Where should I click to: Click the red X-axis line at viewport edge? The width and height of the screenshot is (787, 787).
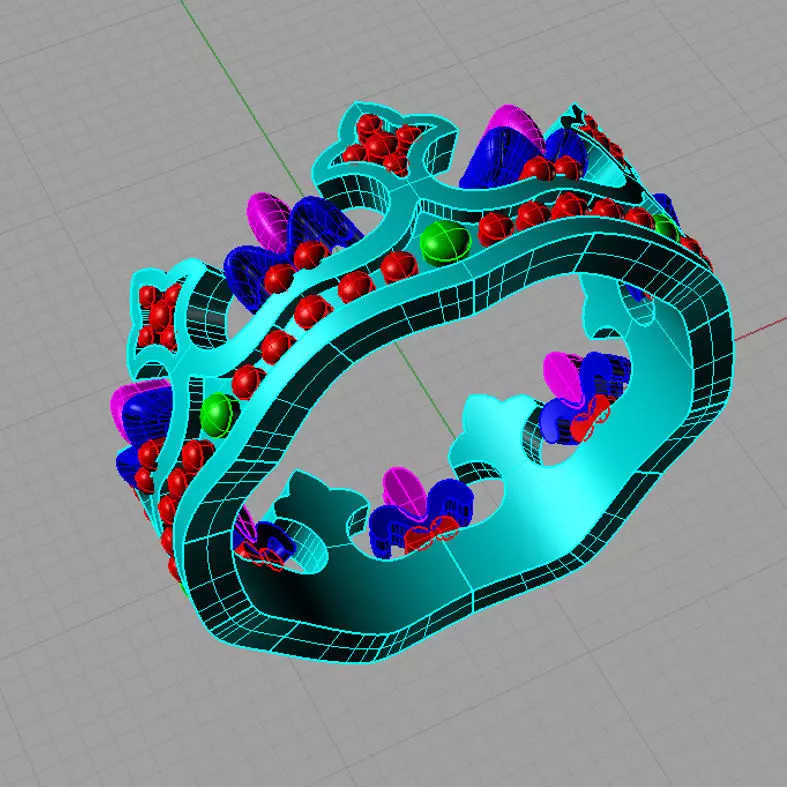pos(759,329)
